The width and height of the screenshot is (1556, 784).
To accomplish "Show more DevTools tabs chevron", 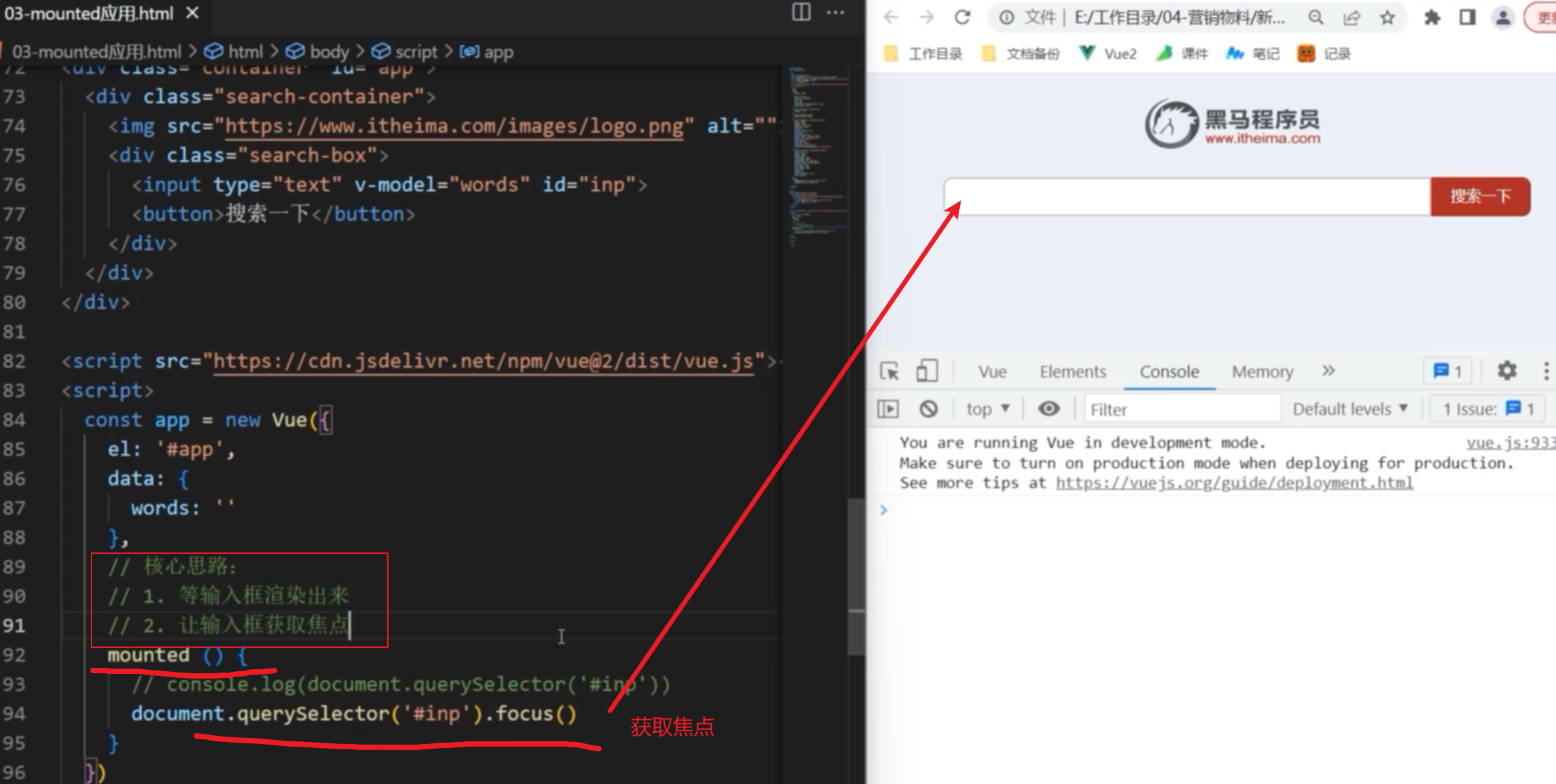I will [x=1328, y=370].
